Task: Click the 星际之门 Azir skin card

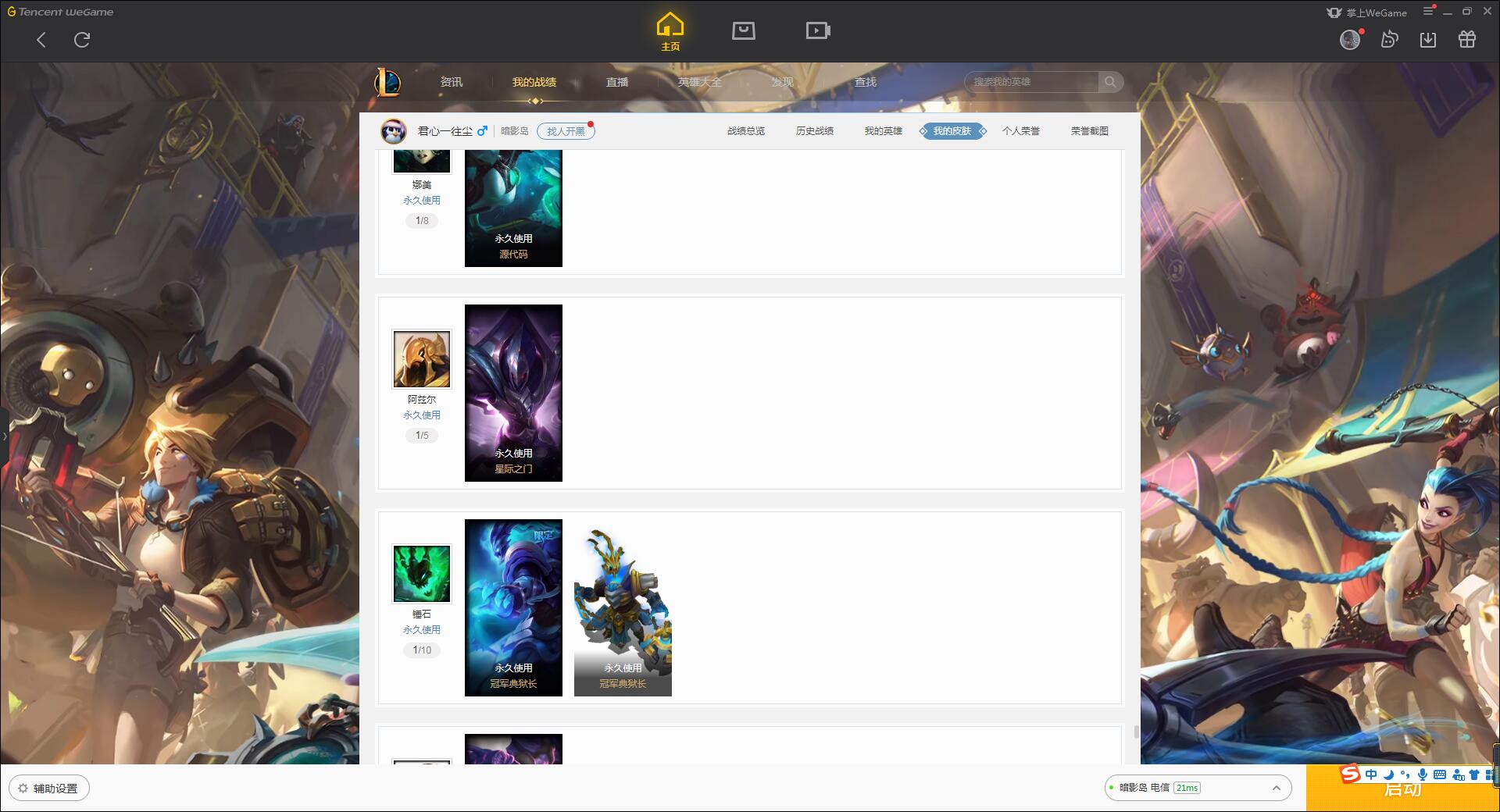Action: [x=513, y=393]
